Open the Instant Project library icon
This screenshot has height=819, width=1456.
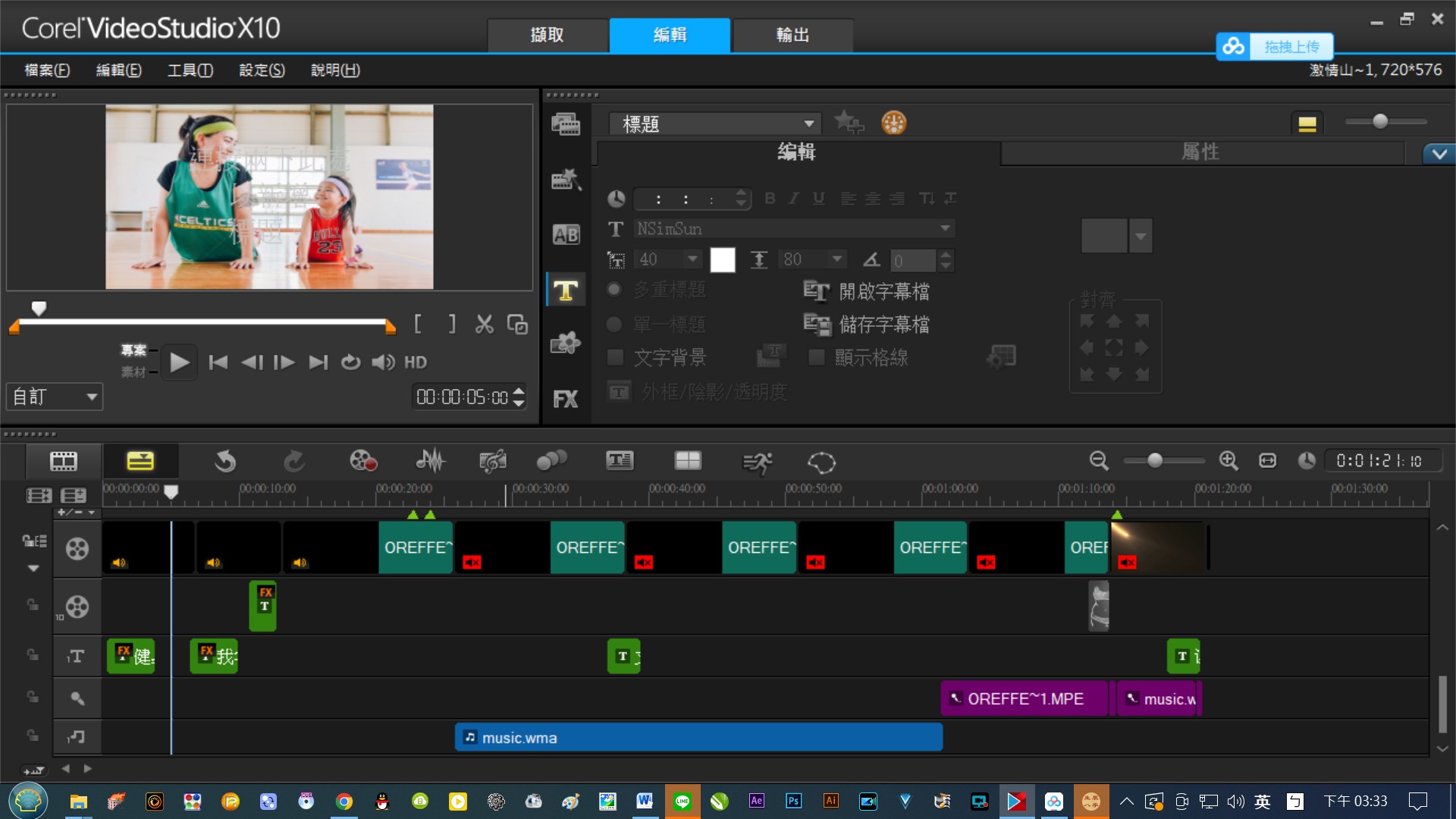(x=566, y=179)
